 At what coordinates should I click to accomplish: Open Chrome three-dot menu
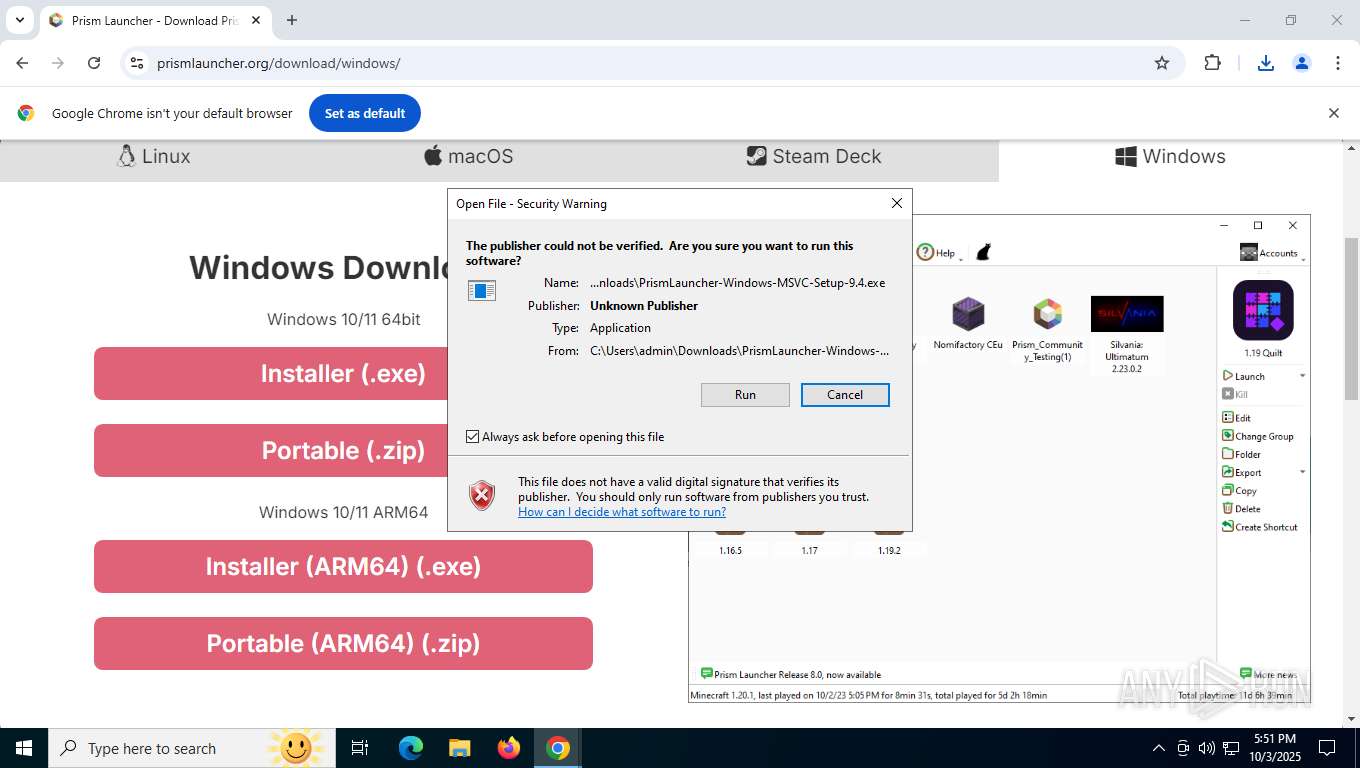coord(1338,63)
